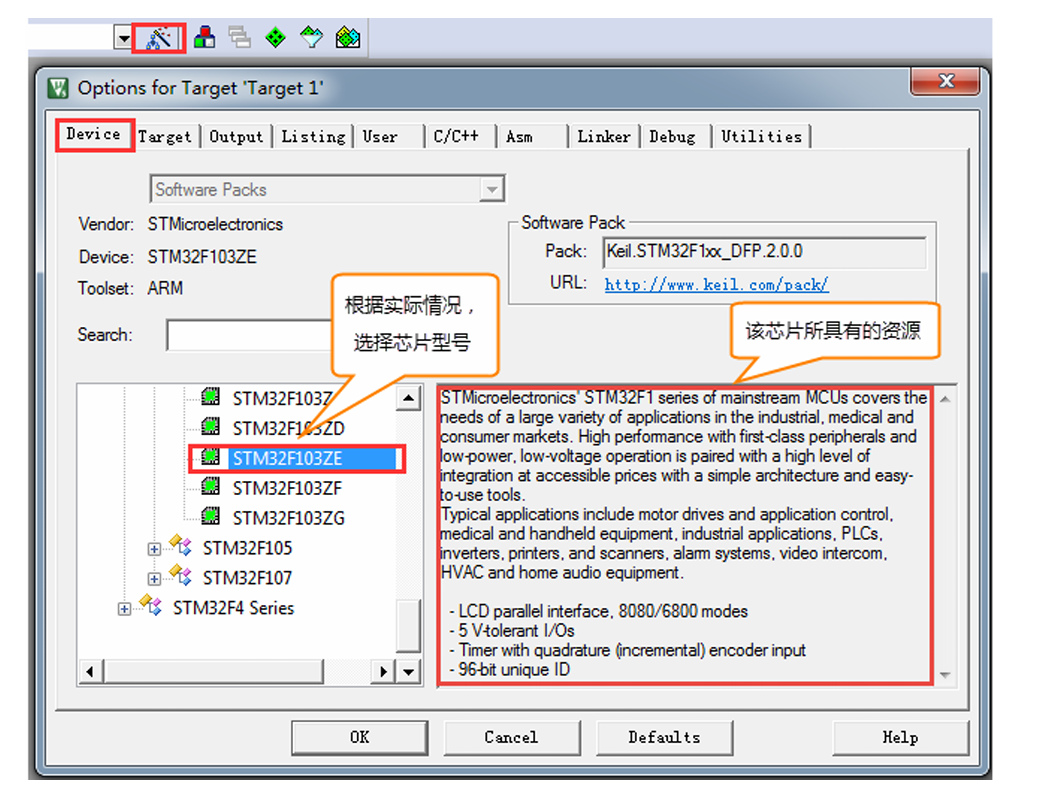Select STM32F103ZG device entry
The height and width of the screenshot is (788, 1050).
289,518
